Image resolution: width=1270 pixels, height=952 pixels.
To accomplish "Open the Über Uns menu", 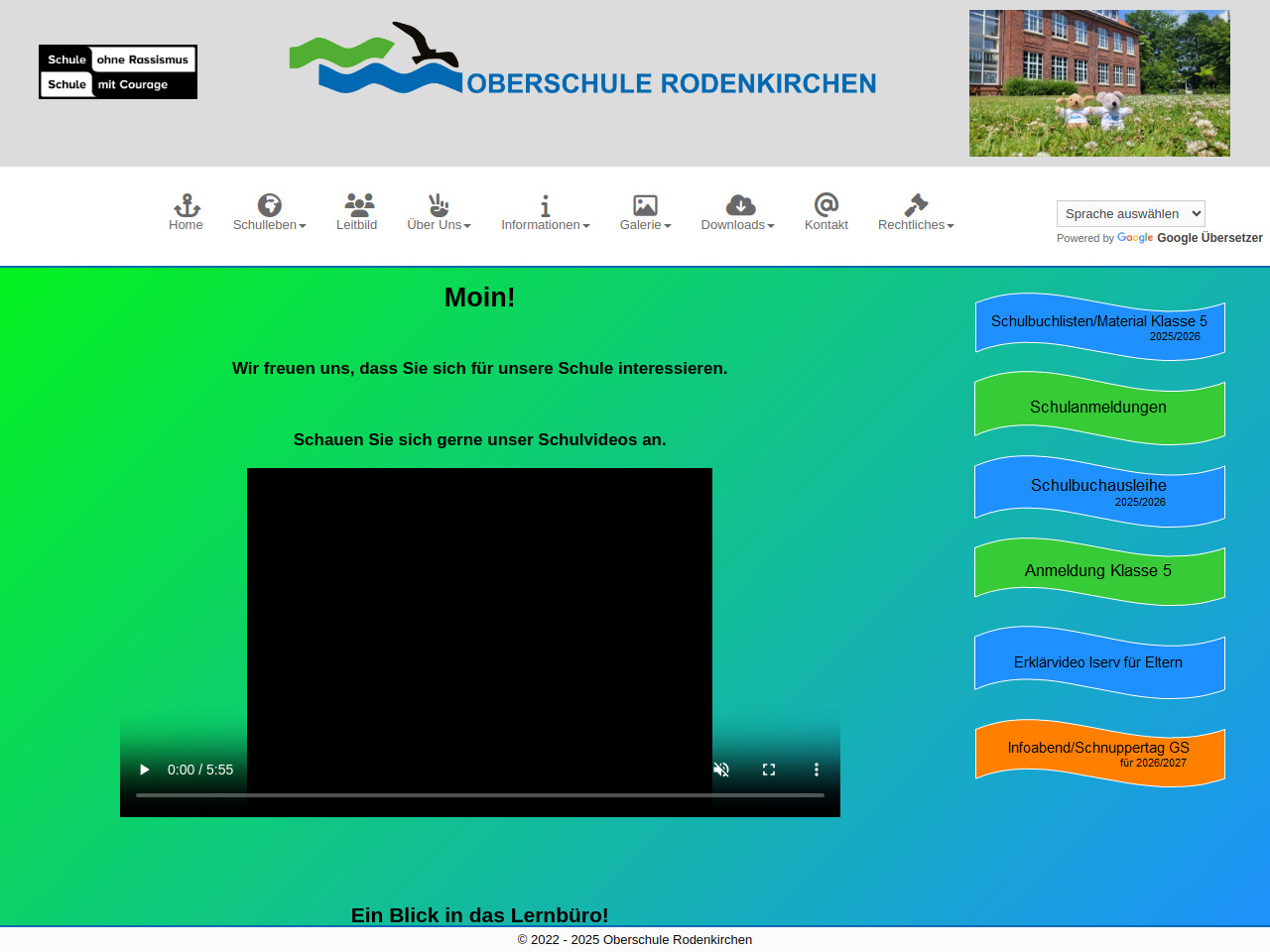I will coord(439,212).
